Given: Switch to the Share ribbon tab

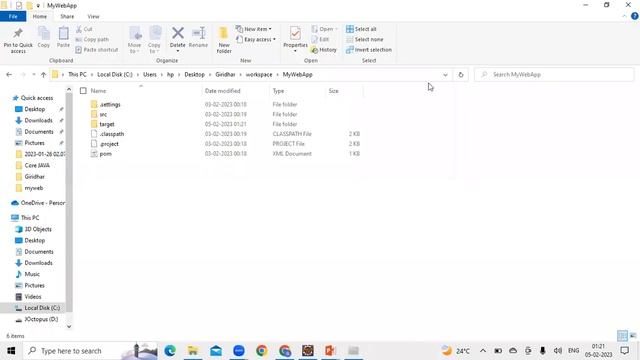Looking at the screenshot, I should [67, 16].
